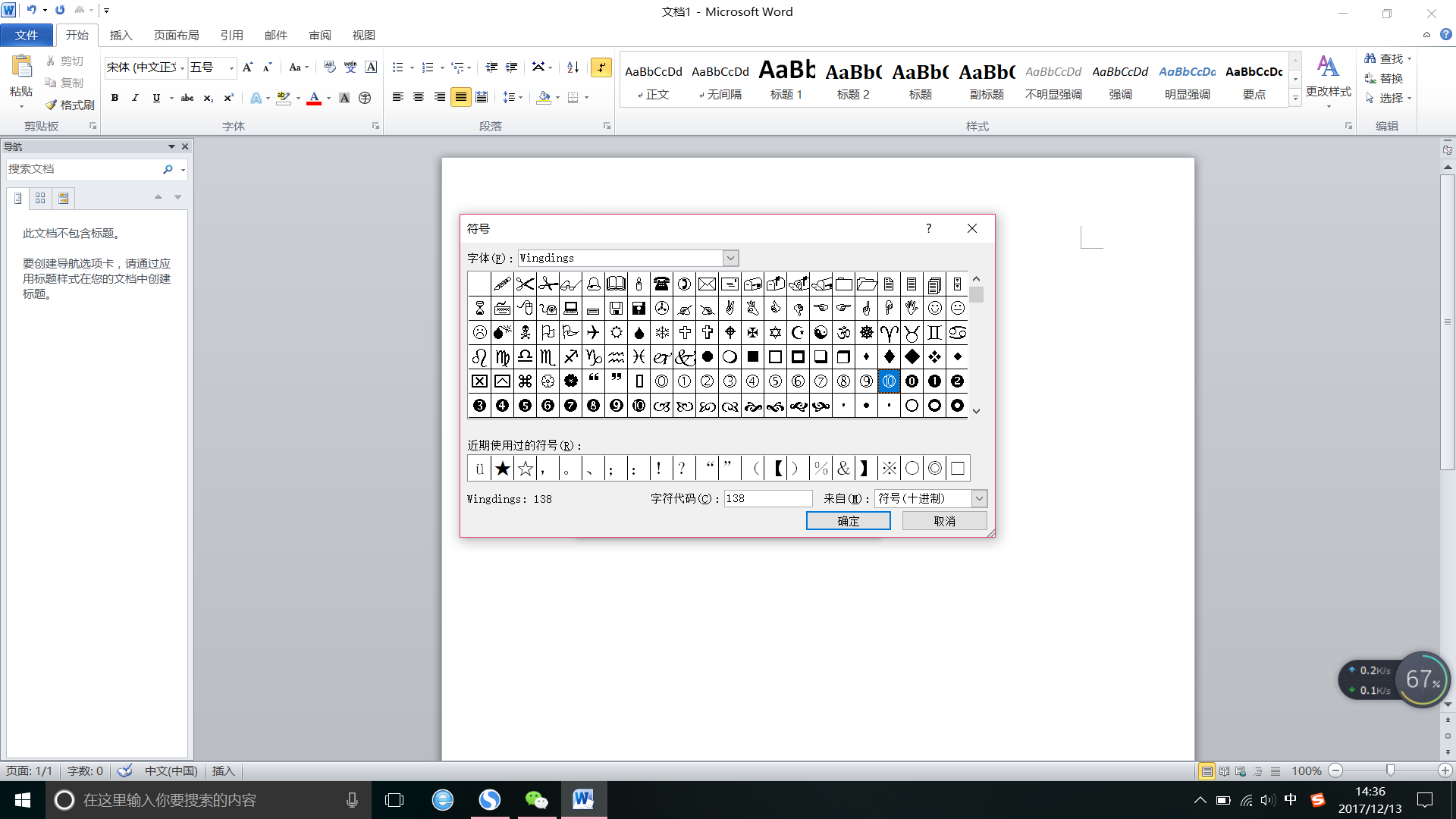Click the 字符代码 character code field

click(767, 498)
